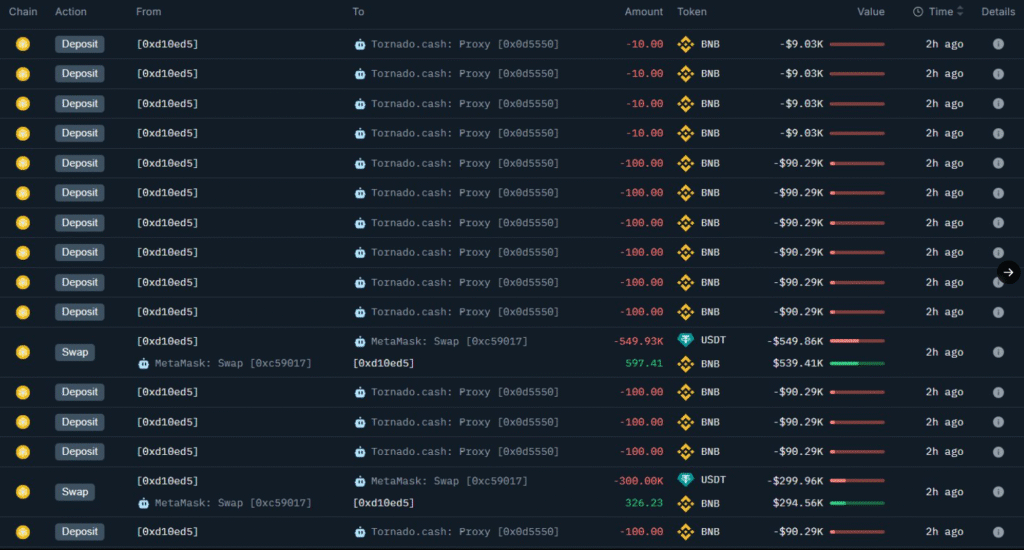This screenshot has width=1024, height=550.
Task: Click the USDT token icon beside -300.00K
Action: [685, 479]
